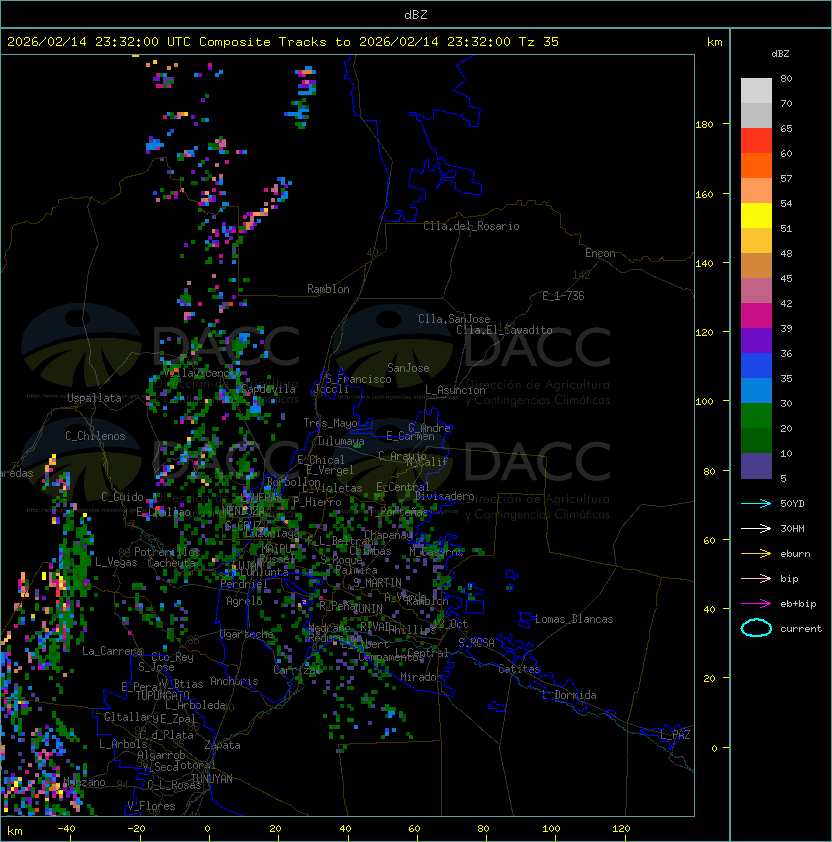Click the 'Tres_Mayo' map label
Screen dimensions: 832x842
pyautogui.click(x=330, y=423)
